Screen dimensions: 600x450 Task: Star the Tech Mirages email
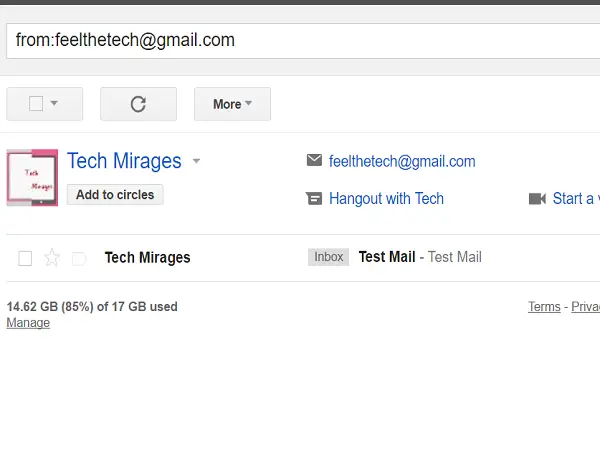(52, 258)
